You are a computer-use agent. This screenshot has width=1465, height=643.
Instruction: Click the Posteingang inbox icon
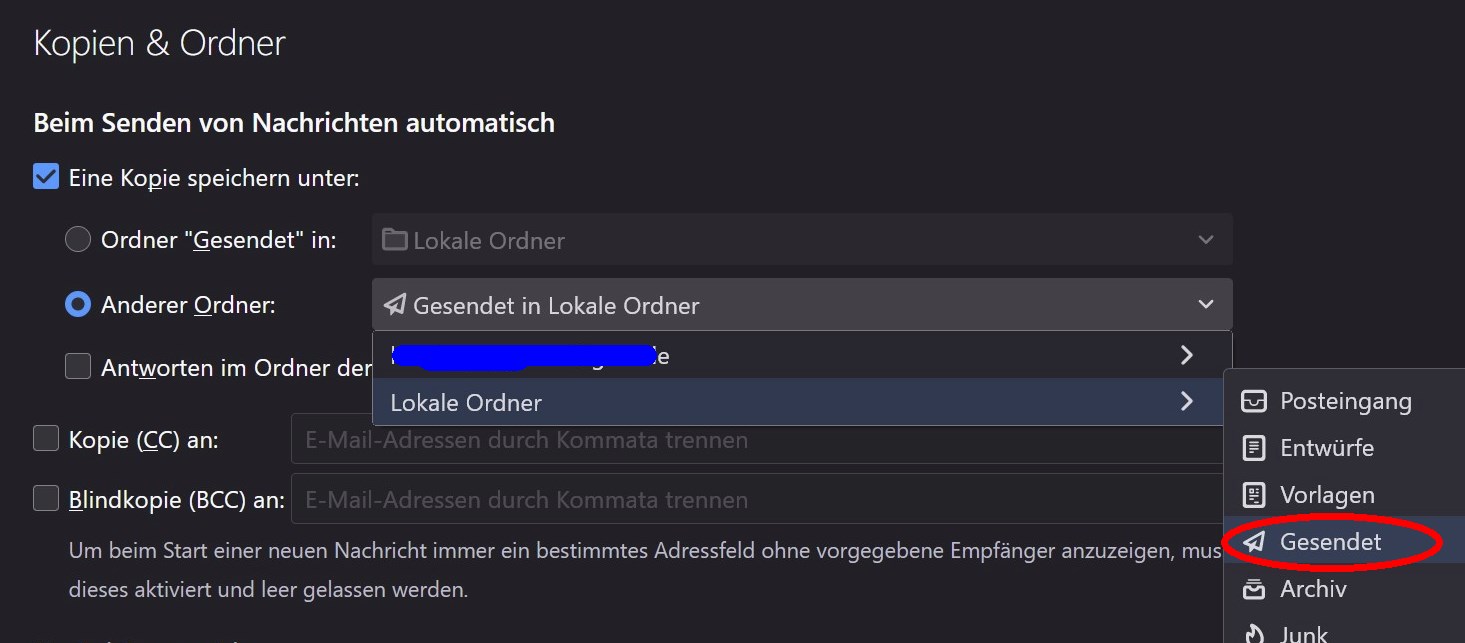pos(1254,402)
